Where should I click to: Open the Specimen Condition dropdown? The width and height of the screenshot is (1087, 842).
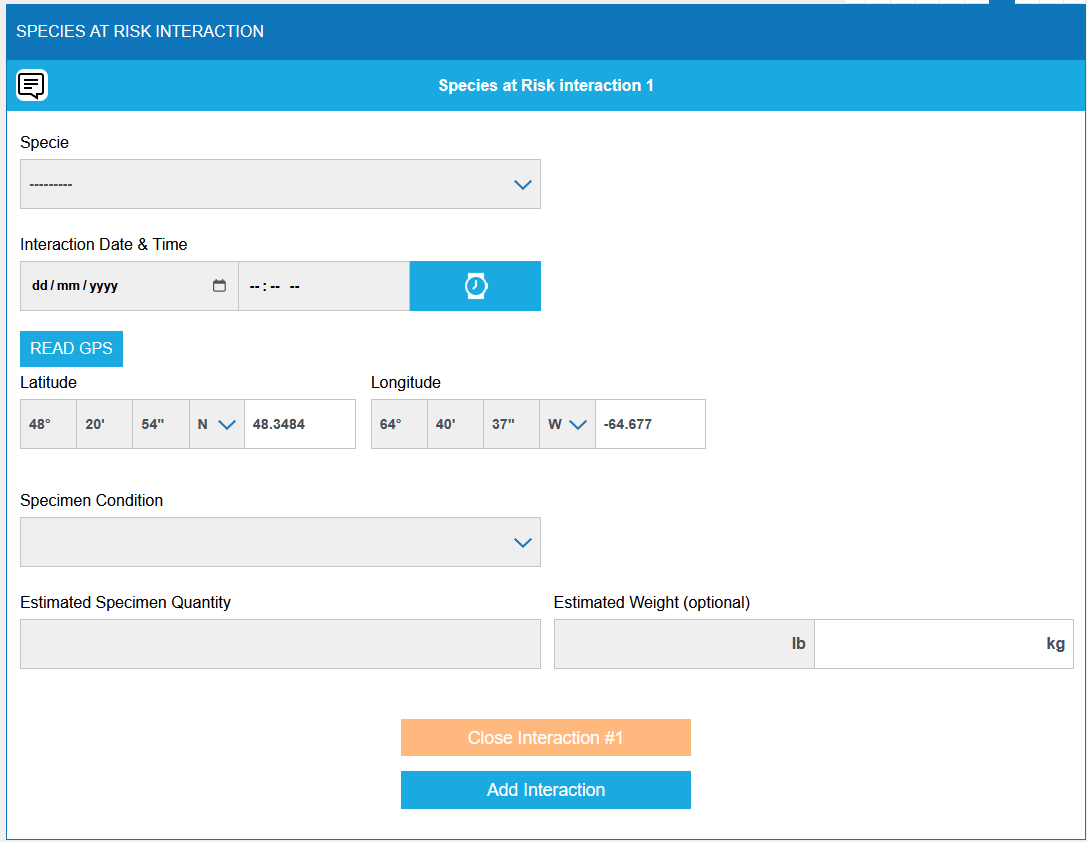coord(280,542)
